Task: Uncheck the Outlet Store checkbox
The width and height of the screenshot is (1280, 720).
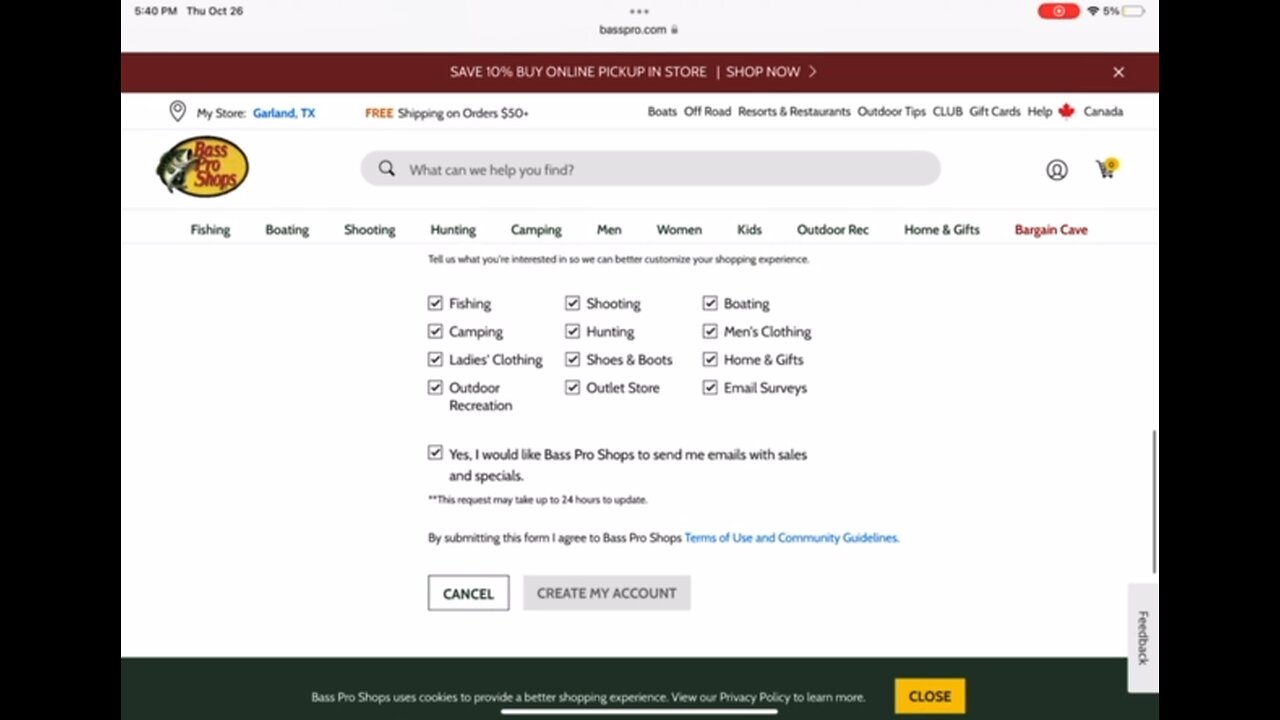Action: coord(572,387)
